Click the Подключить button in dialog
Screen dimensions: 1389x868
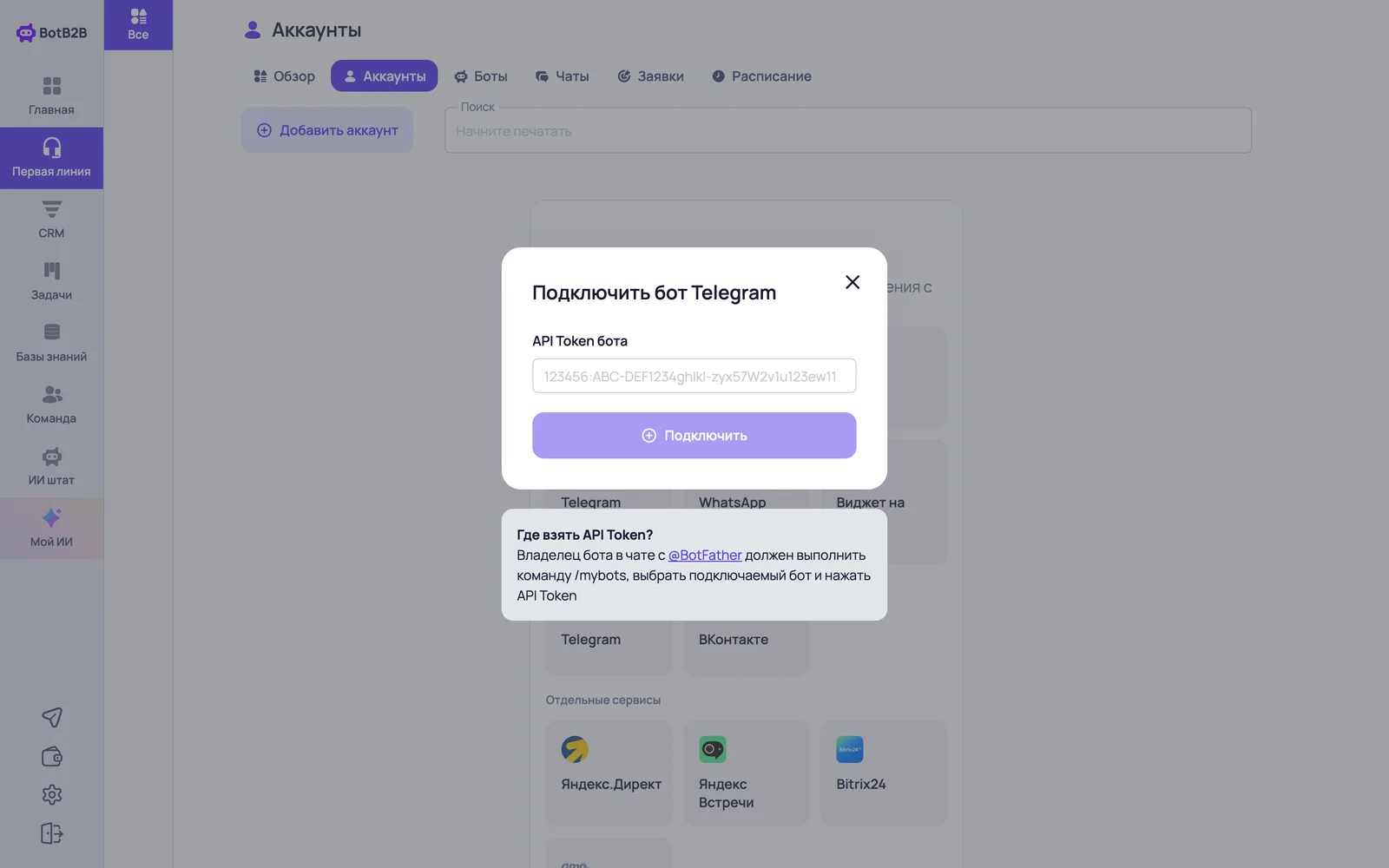[x=694, y=436]
